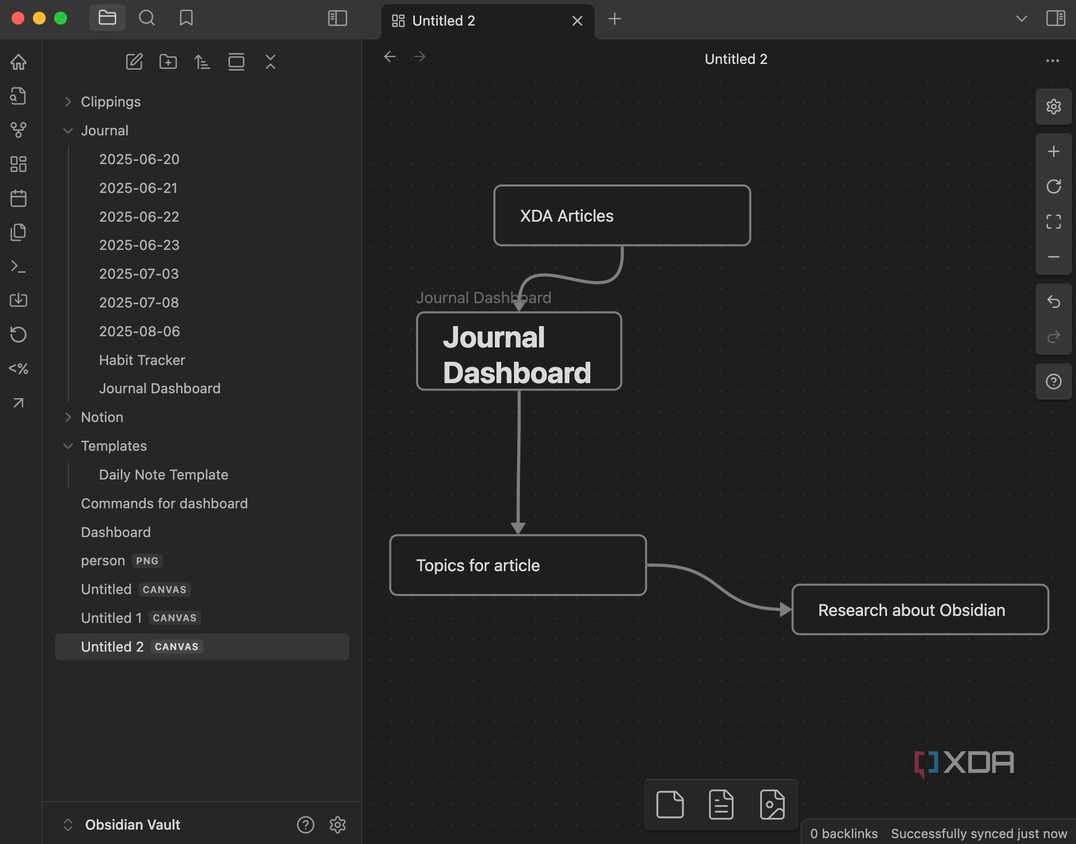Open the bookmarks icon in top bar
Viewport: 1076px width, 844px height.
[186, 18]
